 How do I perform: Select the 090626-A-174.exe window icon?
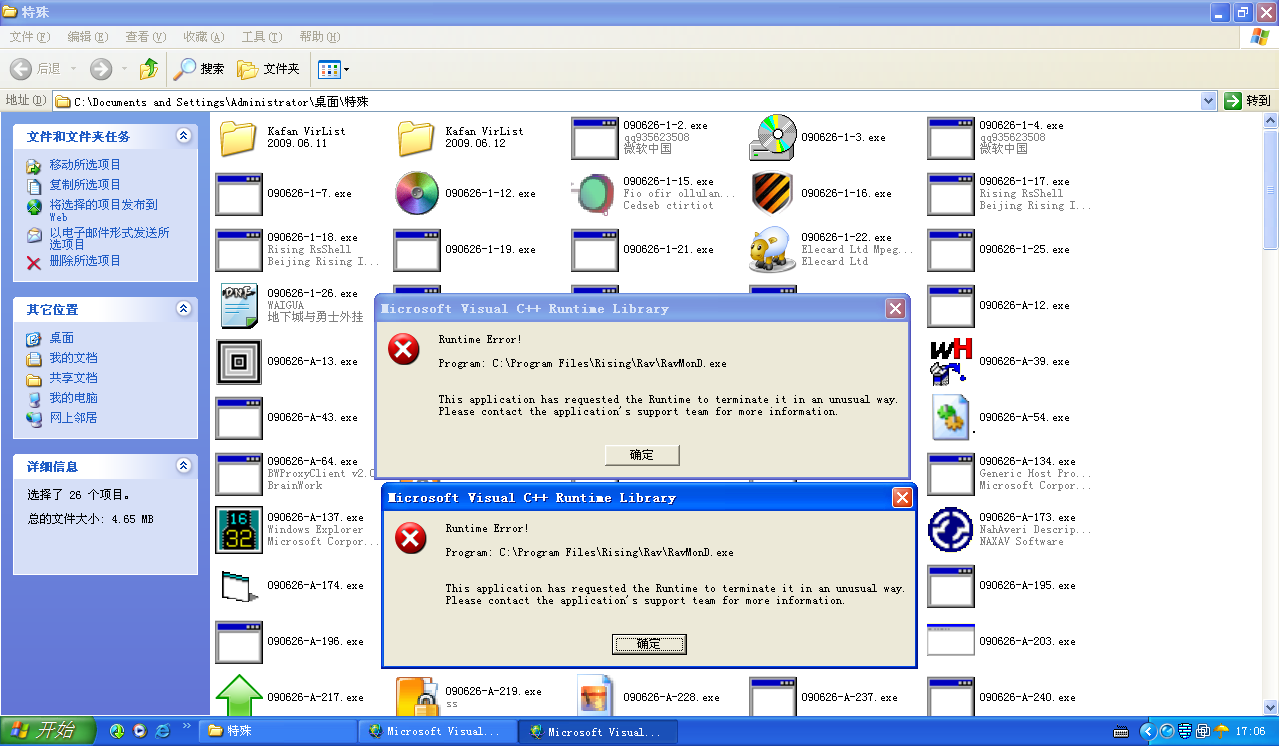click(x=239, y=586)
